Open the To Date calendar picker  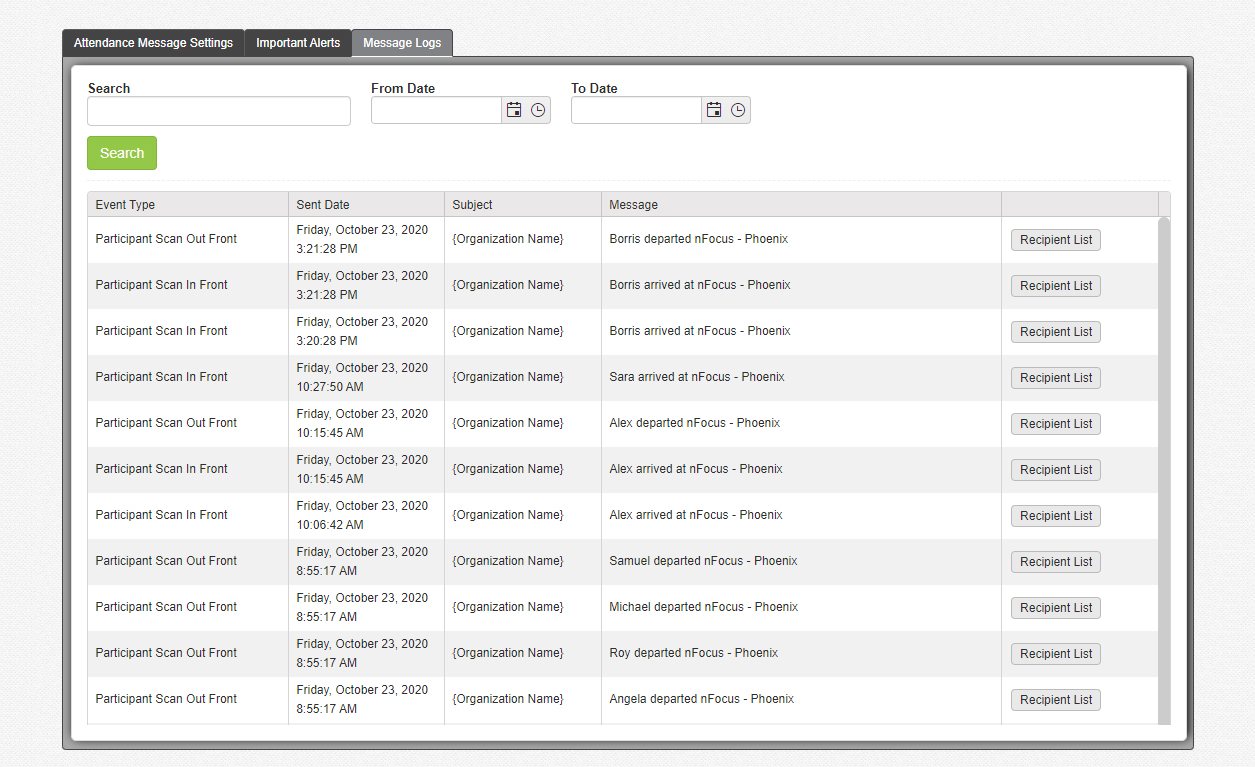pos(714,110)
